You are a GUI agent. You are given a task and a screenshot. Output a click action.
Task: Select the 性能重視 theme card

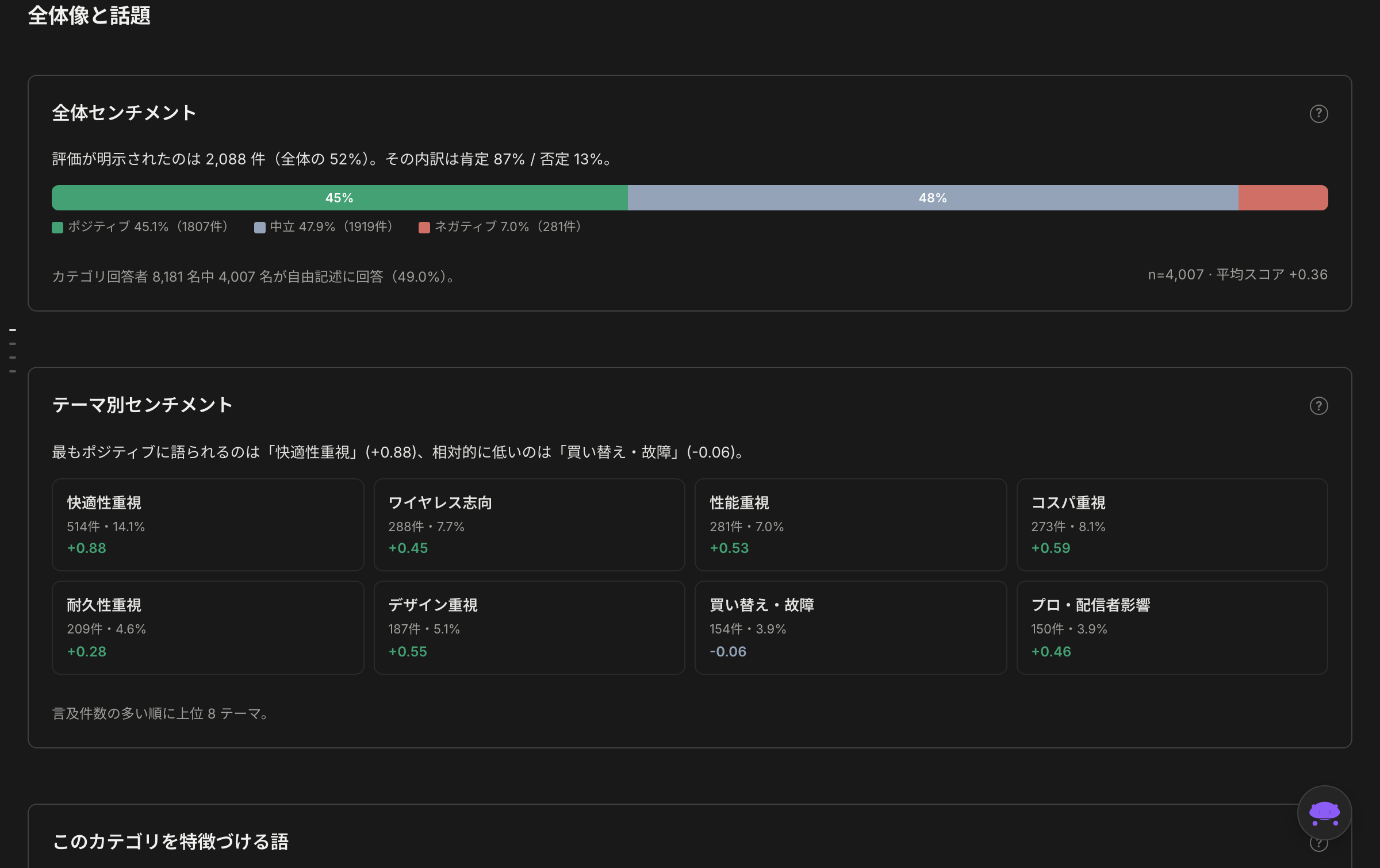click(x=850, y=525)
